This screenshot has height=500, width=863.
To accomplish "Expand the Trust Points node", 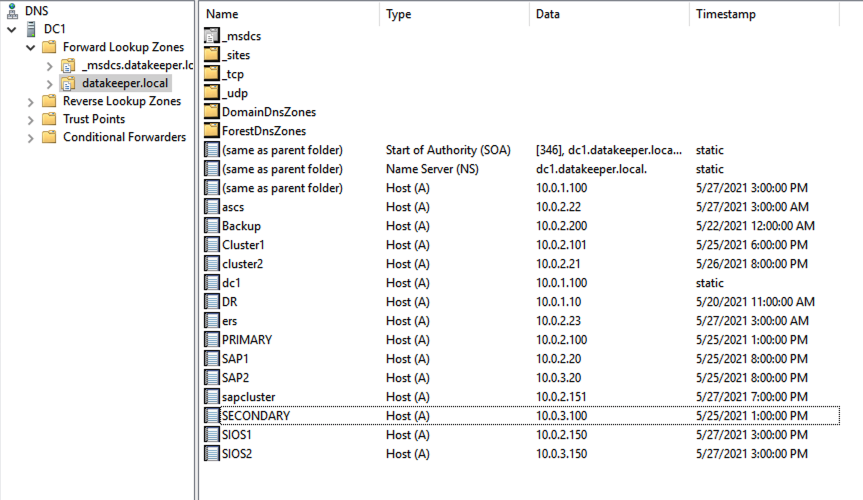I will click(x=31, y=119).
